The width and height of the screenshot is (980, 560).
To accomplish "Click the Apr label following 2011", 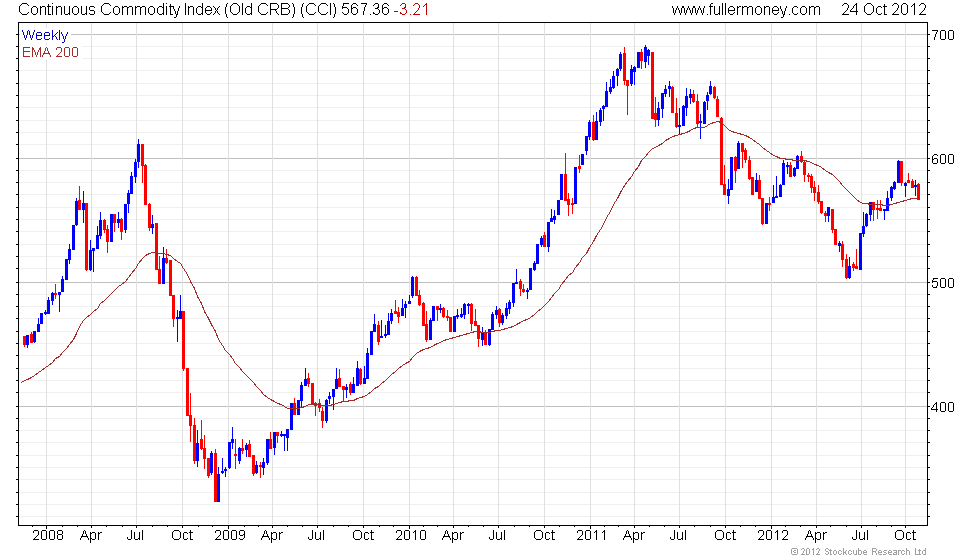I will (x=634, y=536).
